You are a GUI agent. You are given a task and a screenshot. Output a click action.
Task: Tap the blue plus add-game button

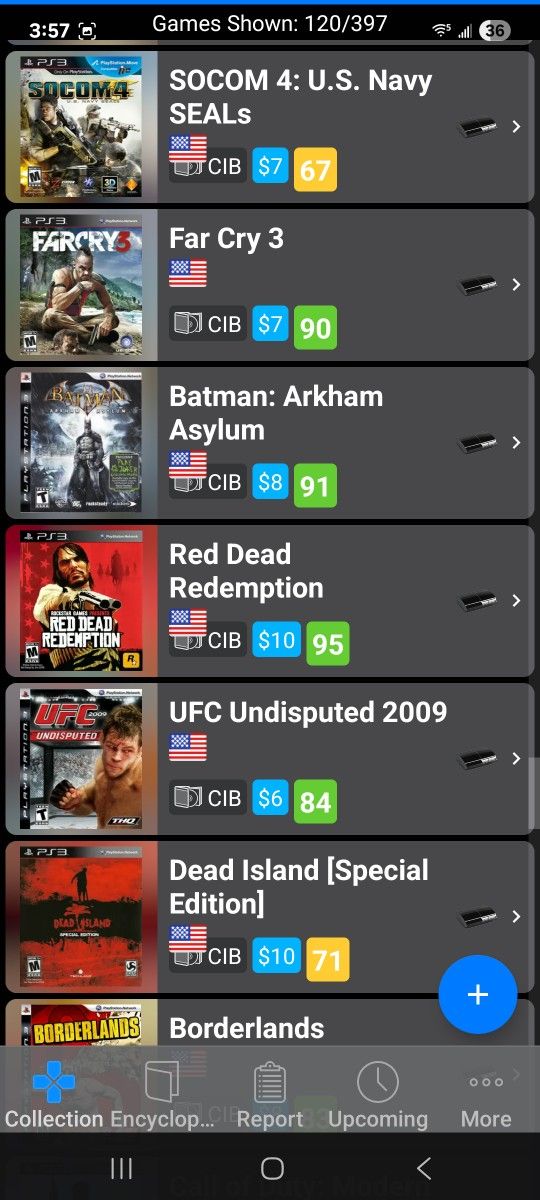(478, 994)
